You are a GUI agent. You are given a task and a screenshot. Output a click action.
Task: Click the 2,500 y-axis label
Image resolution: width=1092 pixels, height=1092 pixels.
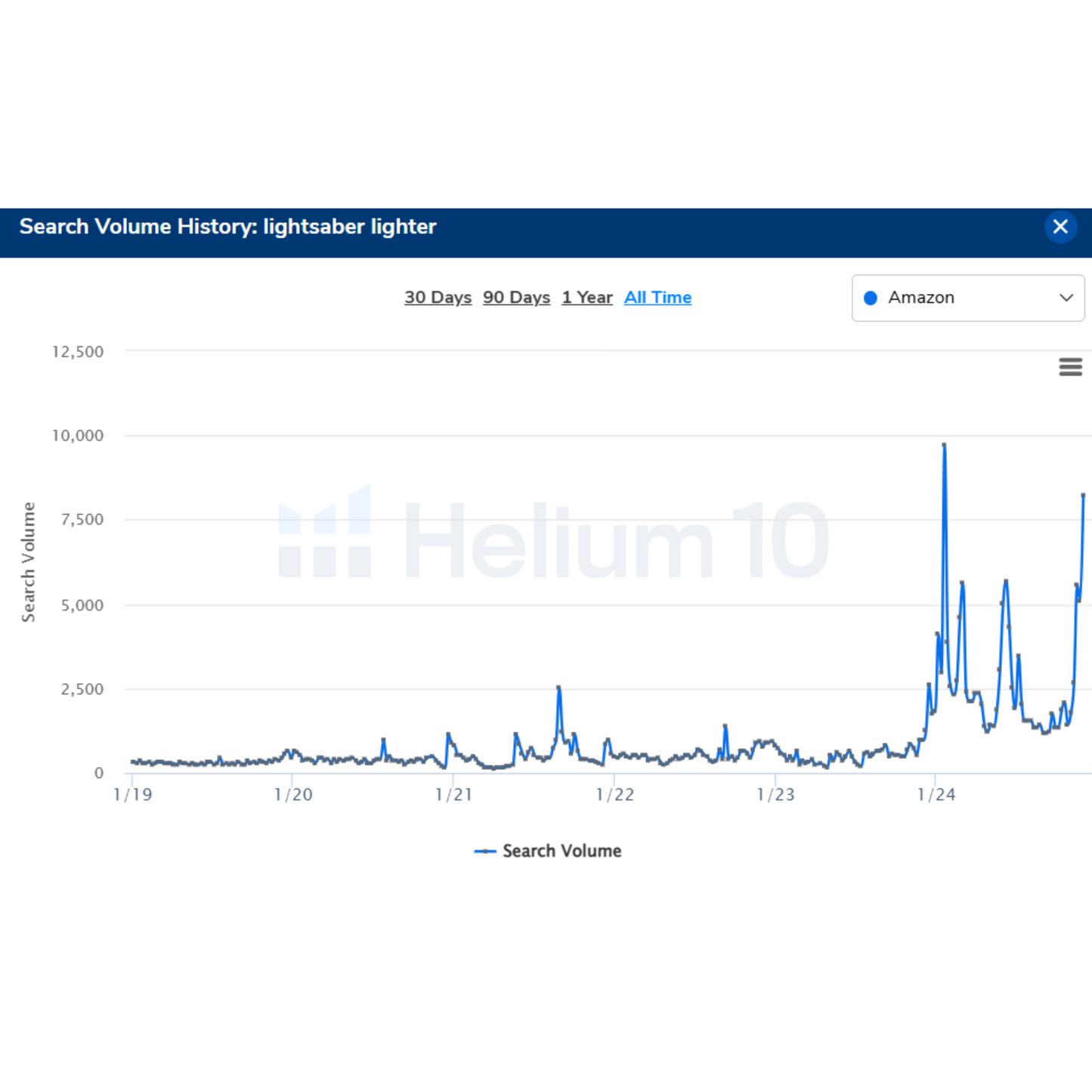pos(82,689)
